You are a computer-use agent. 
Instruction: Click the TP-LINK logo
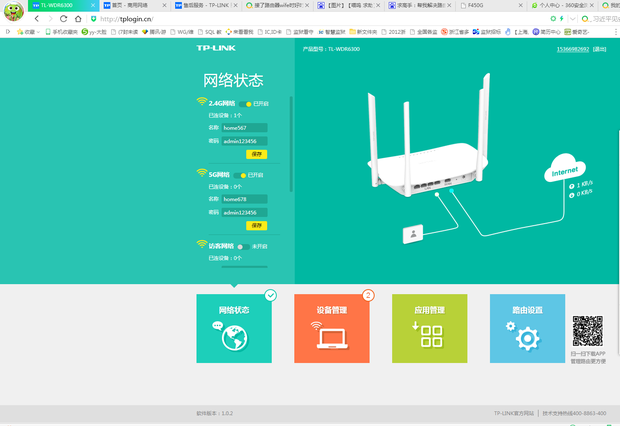tap(216, 48)
